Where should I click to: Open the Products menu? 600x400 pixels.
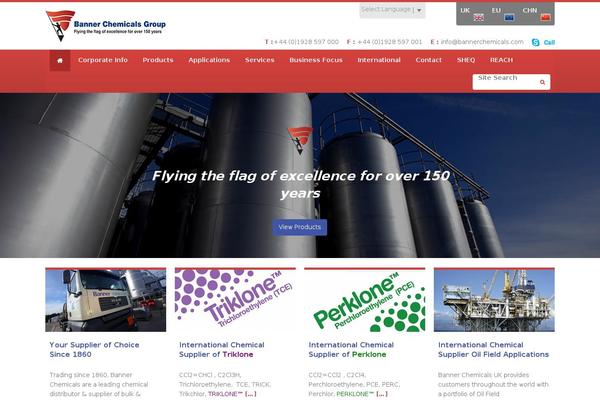pyautogui.click(x=158, y=60)
